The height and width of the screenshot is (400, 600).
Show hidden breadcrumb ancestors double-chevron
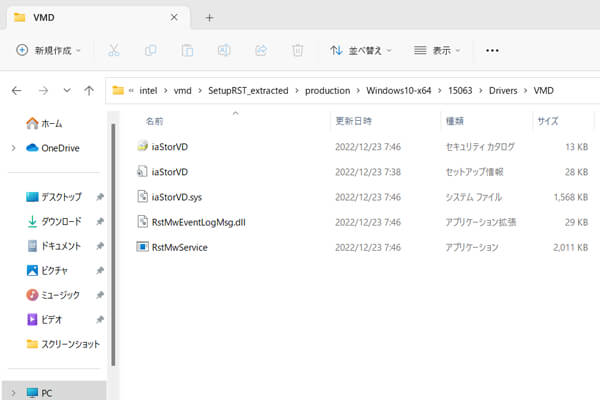pyautogui.click(x=131, y=91)
